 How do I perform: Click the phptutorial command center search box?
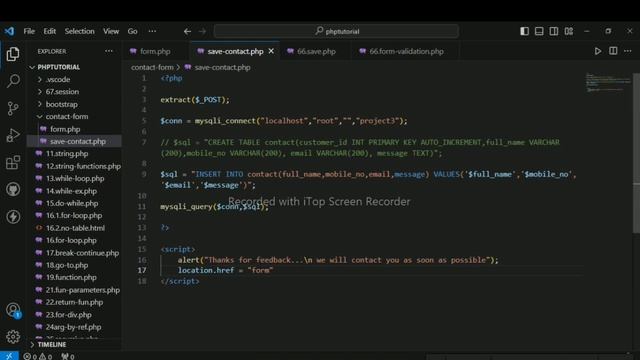coord(336,31)
